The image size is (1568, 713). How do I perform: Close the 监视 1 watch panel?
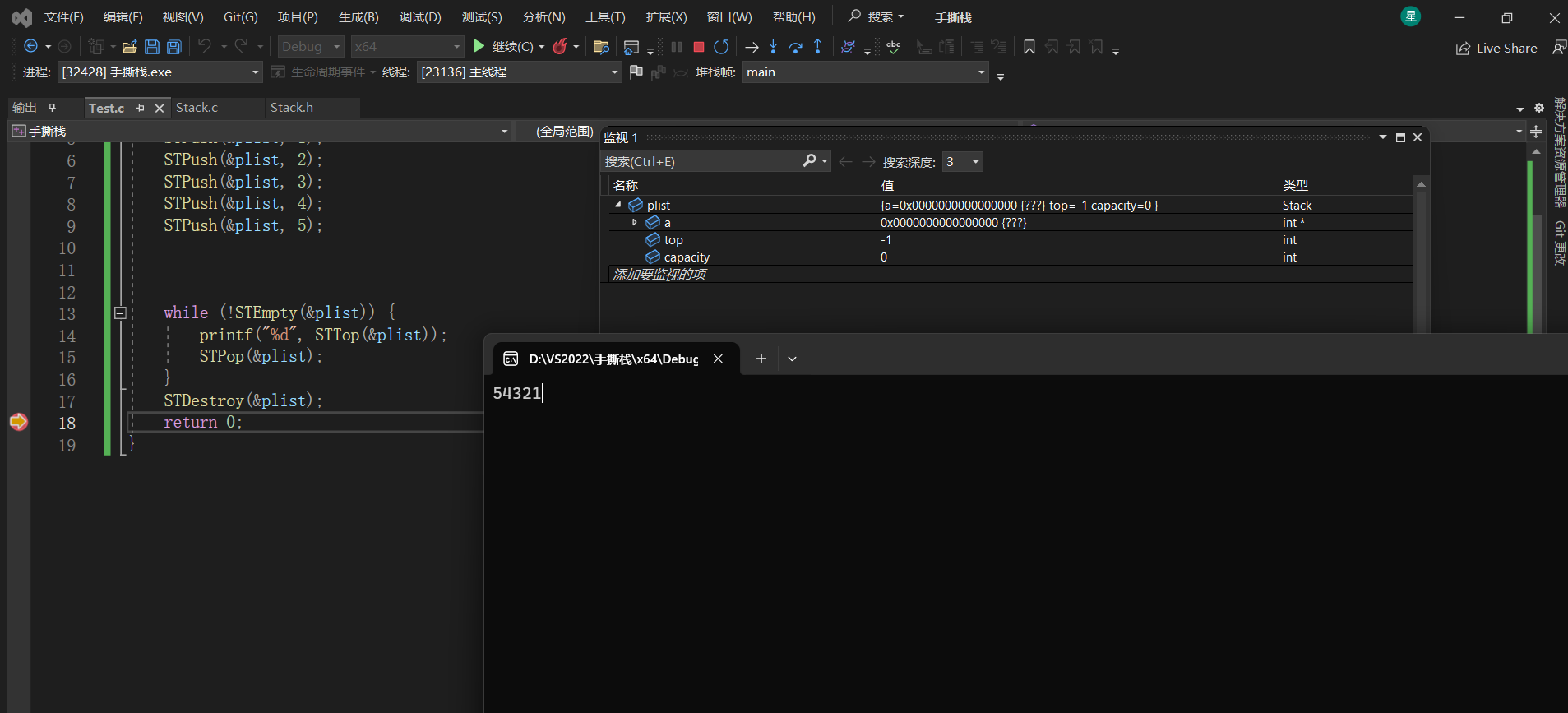1418,137
